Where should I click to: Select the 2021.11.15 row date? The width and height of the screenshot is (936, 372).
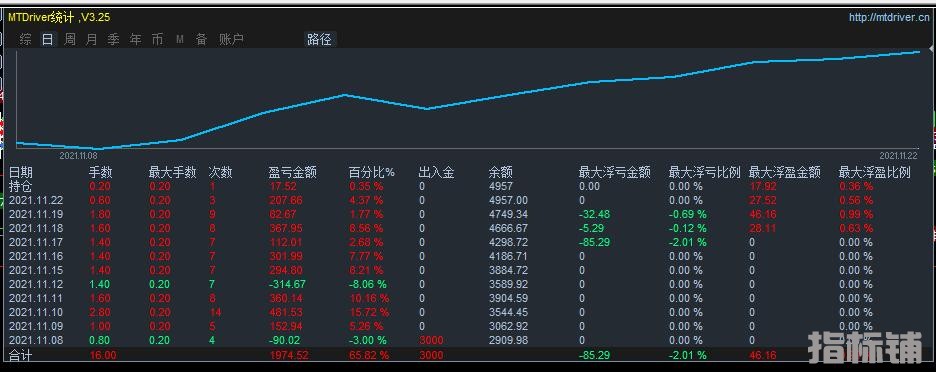(x=36, y=270)
